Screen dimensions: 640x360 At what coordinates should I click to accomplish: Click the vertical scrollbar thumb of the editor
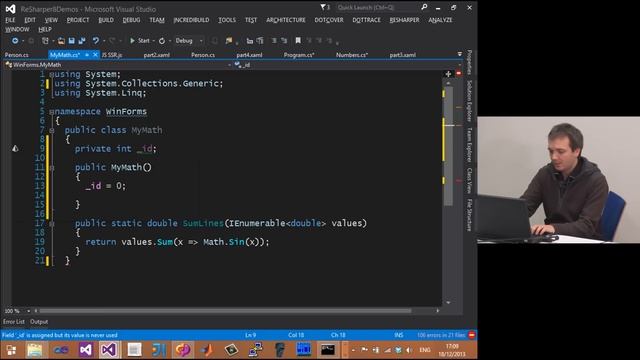(x=448, y=145)
